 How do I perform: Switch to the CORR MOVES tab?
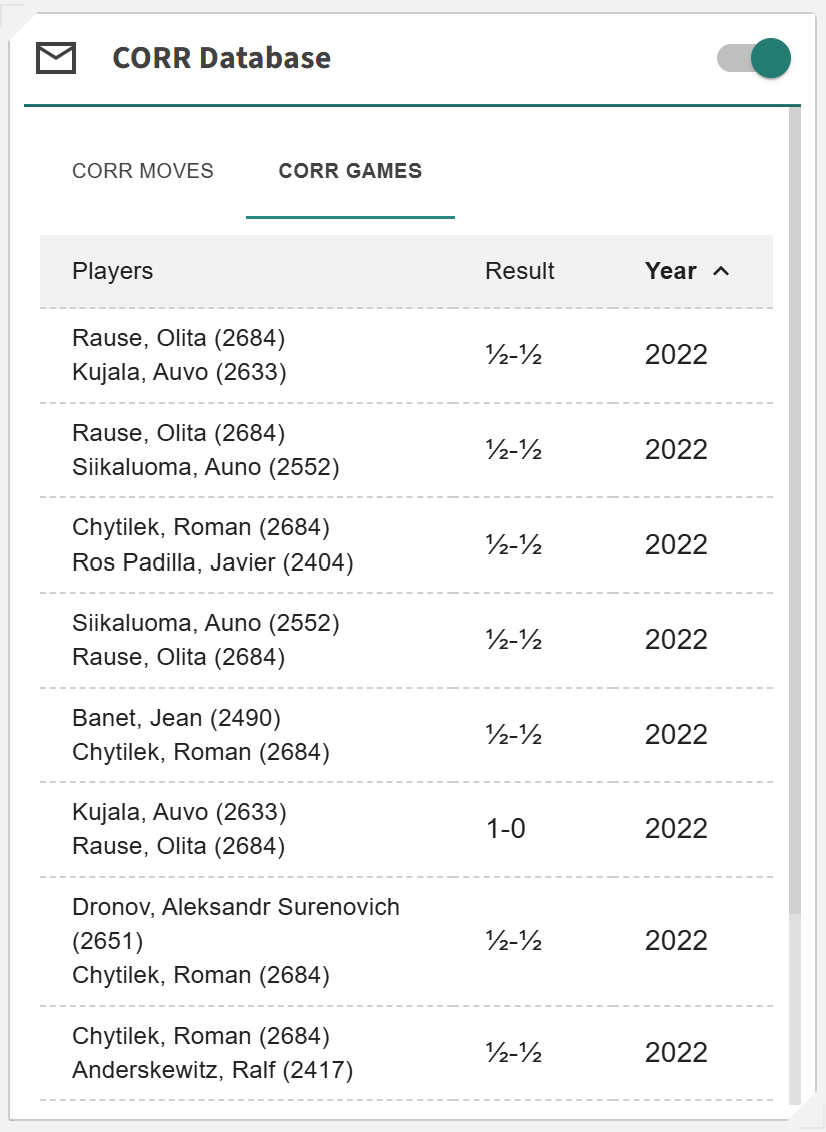pos(143,171)
